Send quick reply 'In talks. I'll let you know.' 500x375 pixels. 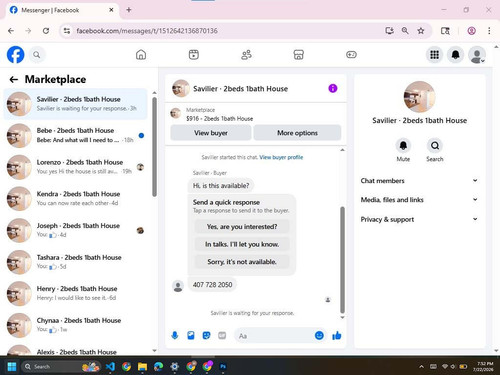click(x=242, y=244)
